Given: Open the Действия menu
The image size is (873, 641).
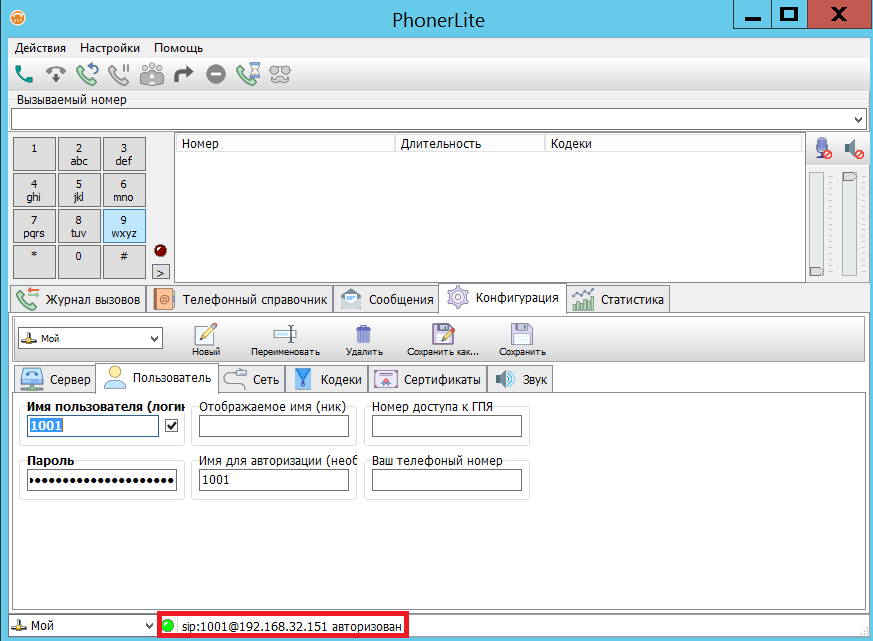Looking at the screenshot, I should tap(40, 48).
